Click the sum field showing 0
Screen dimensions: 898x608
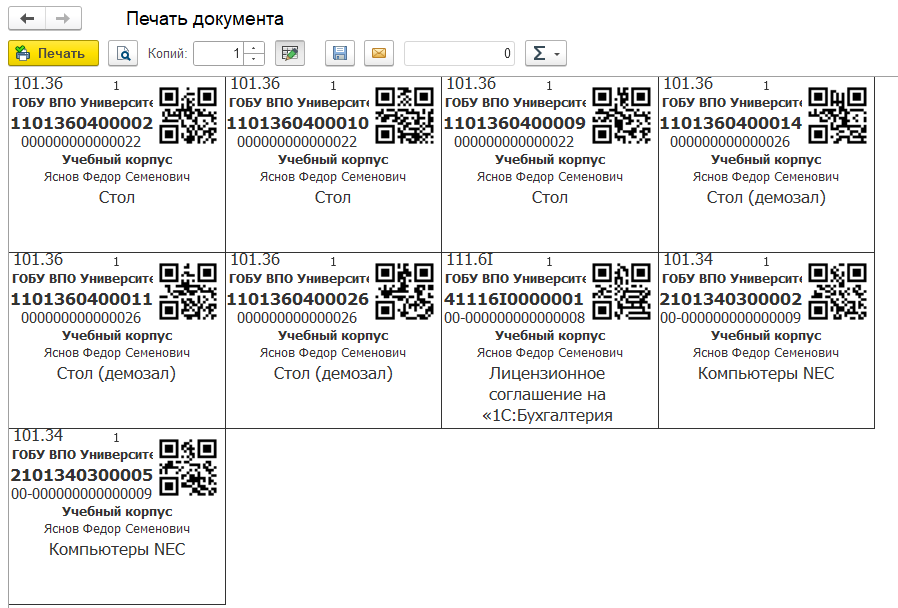(459, 53)
